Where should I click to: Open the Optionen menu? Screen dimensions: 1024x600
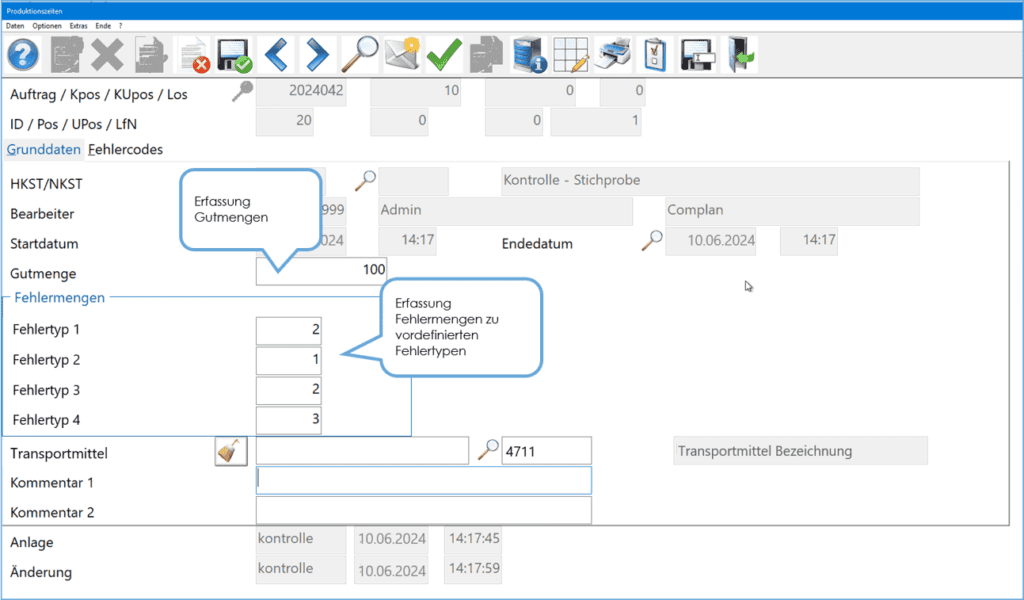[47, 26]
